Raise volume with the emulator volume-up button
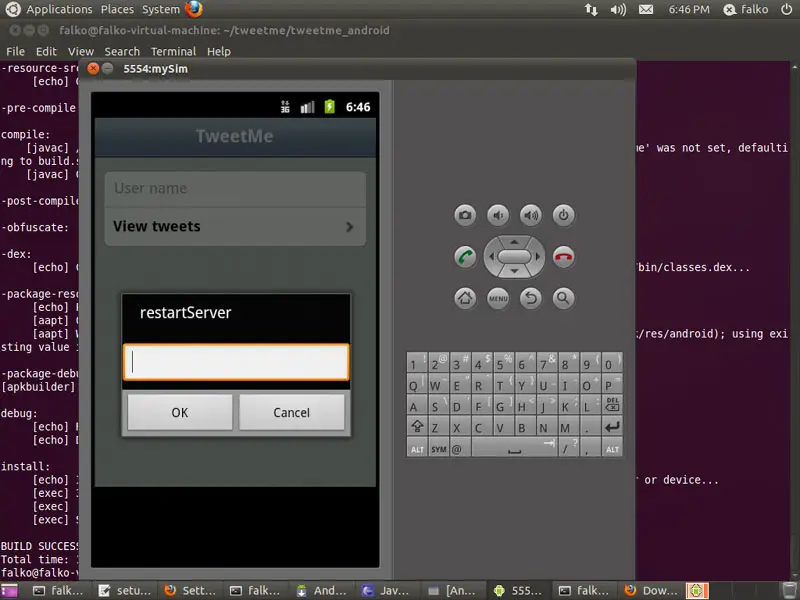800x600 pixels. tap(531, 215)
